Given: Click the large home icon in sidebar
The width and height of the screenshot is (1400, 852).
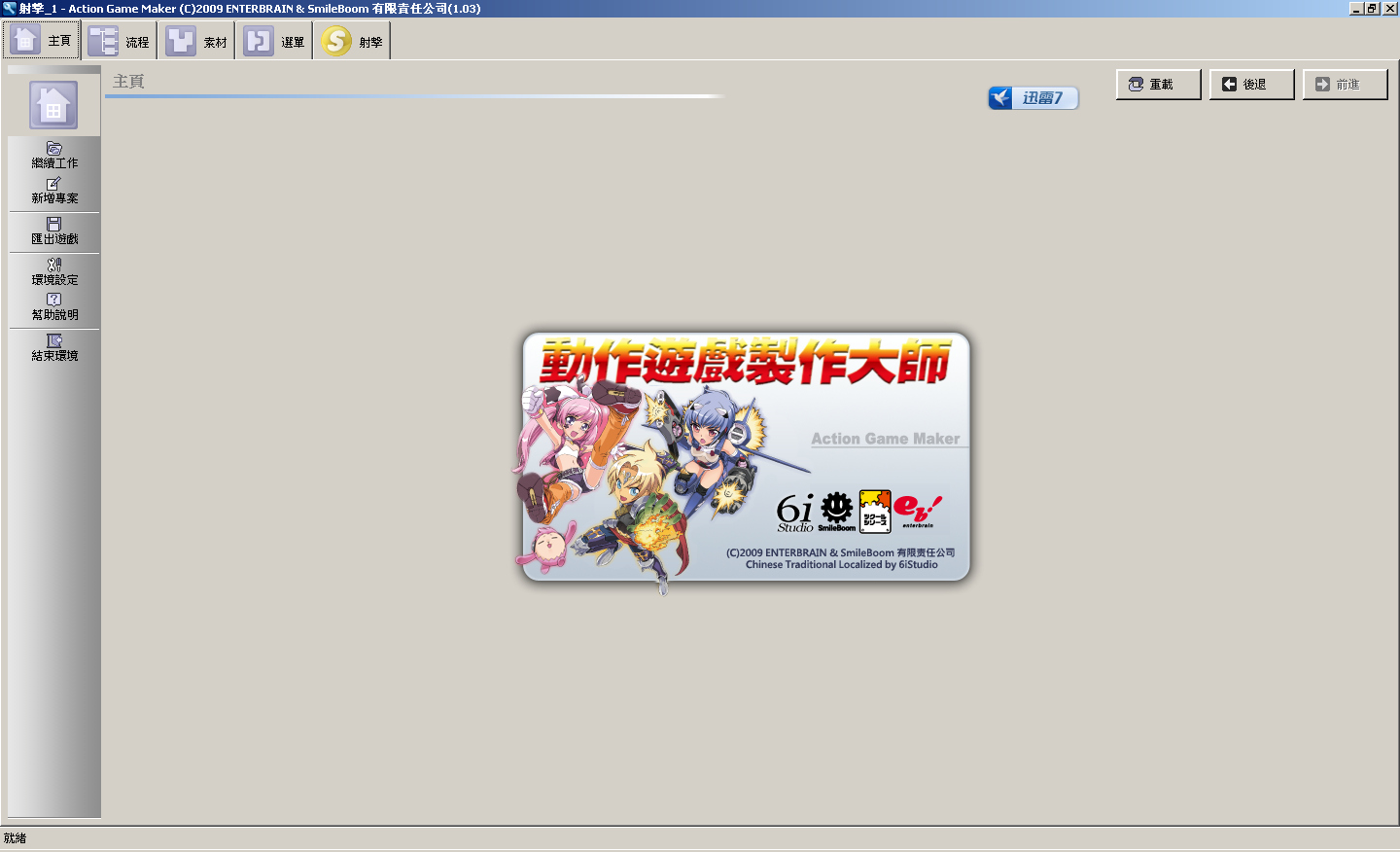Looking at the screenshot, I should [53, 106].
